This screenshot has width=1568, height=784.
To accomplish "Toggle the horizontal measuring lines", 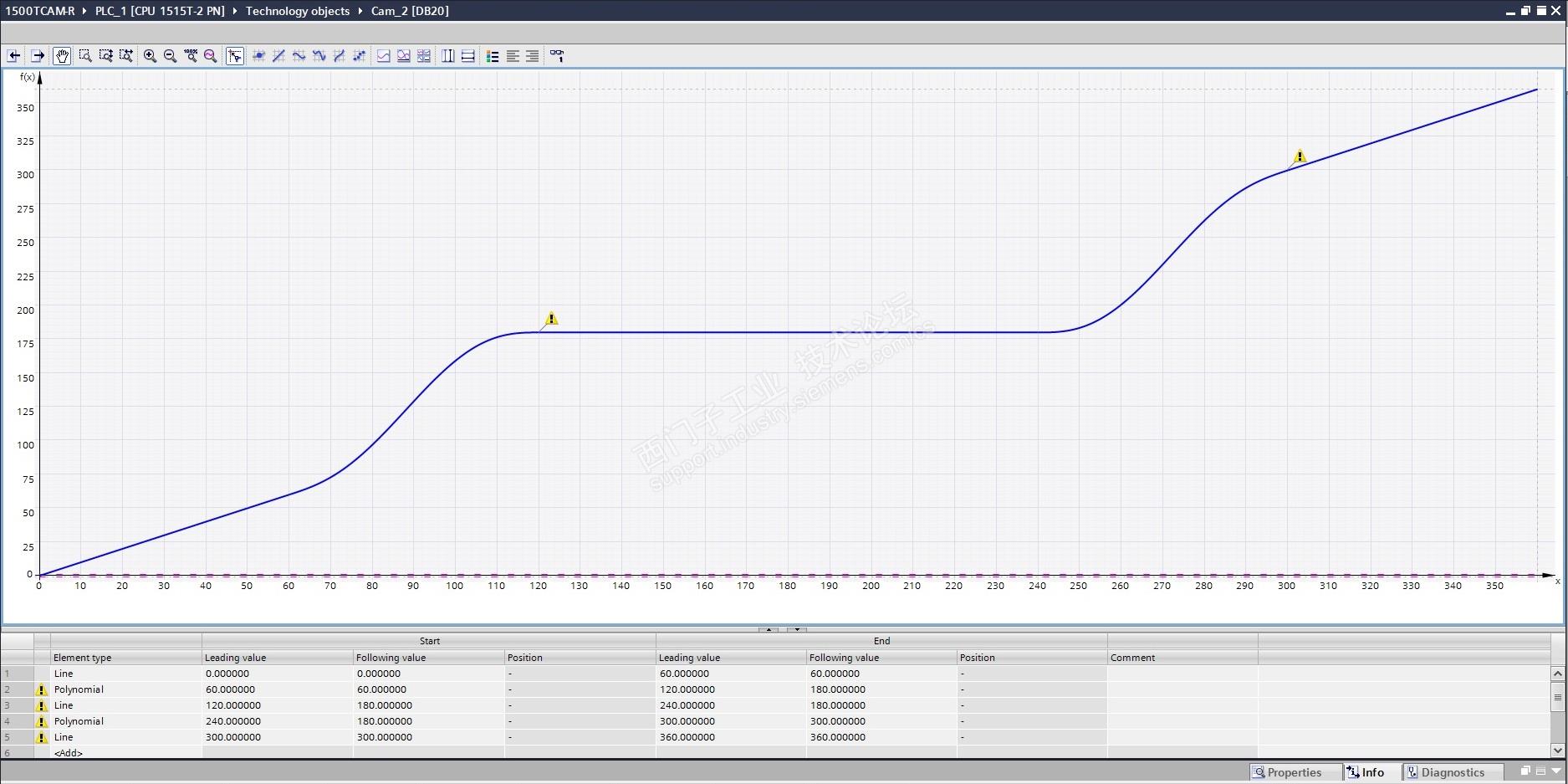I will click(468, 56).
